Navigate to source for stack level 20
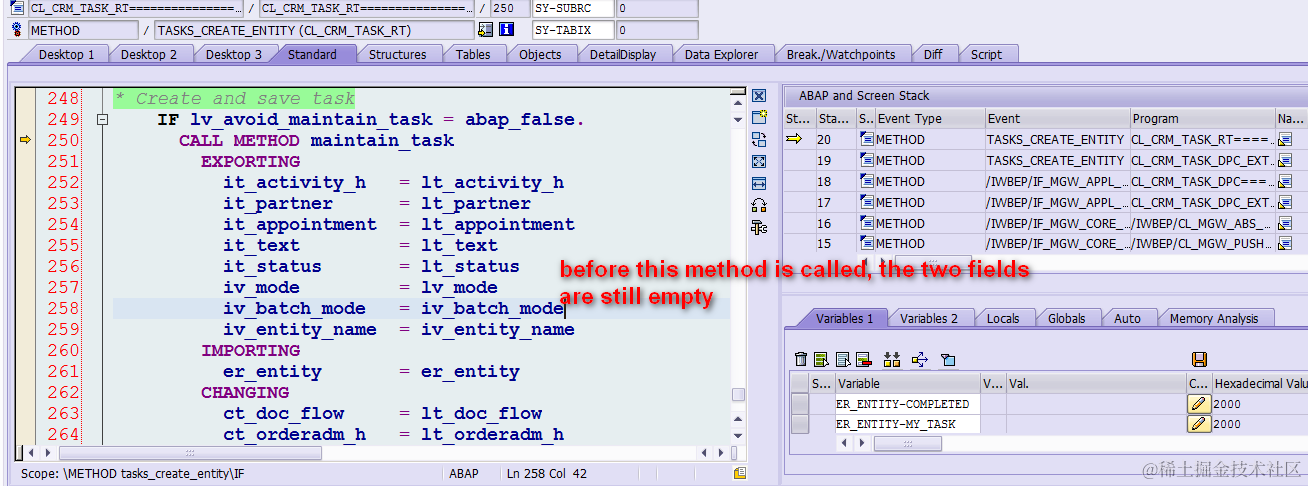 (x=1285, y=139)
